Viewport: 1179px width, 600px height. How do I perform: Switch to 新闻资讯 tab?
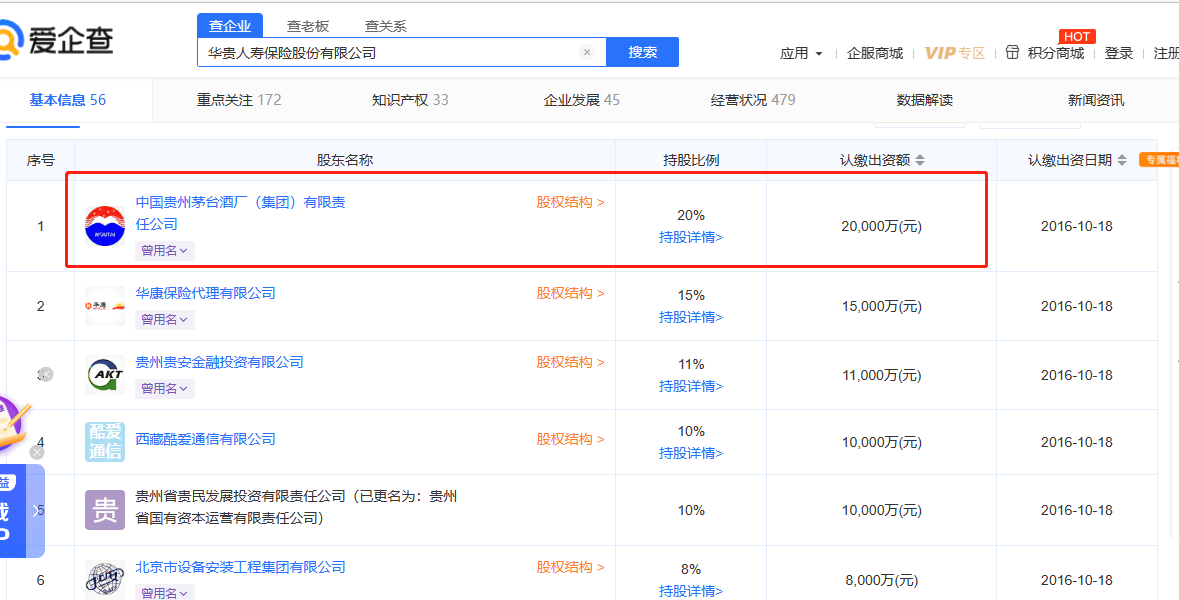(1096, 100)
